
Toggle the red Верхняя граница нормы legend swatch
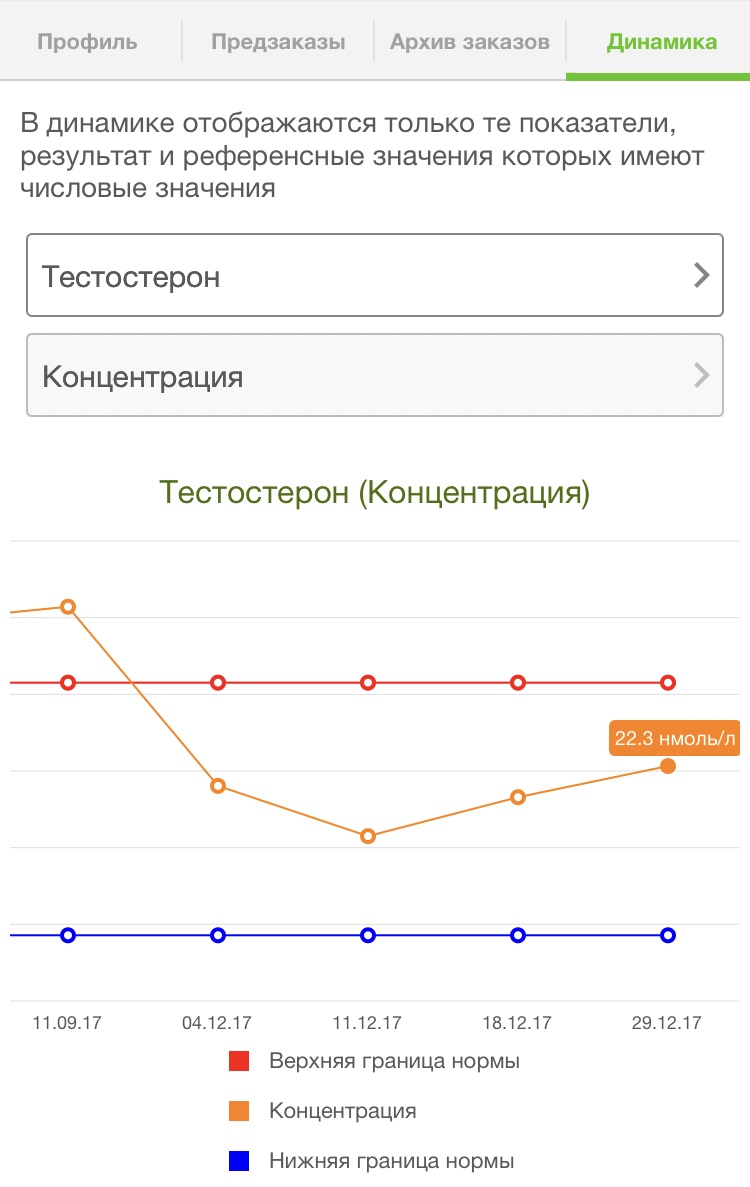coord(239,1061)
